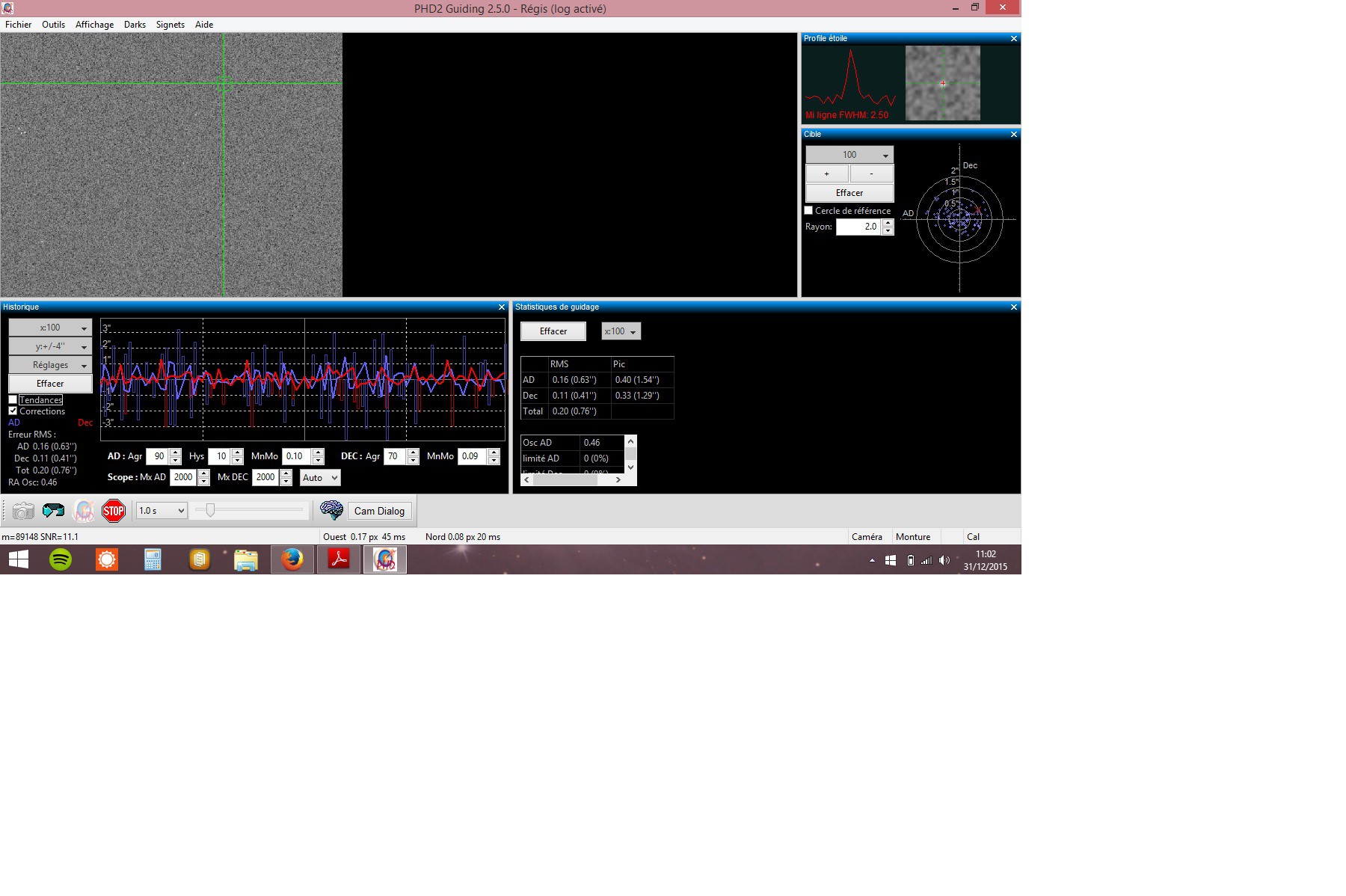Close the Cible panel
The image size is (1346, 896).
(1014, 135)
